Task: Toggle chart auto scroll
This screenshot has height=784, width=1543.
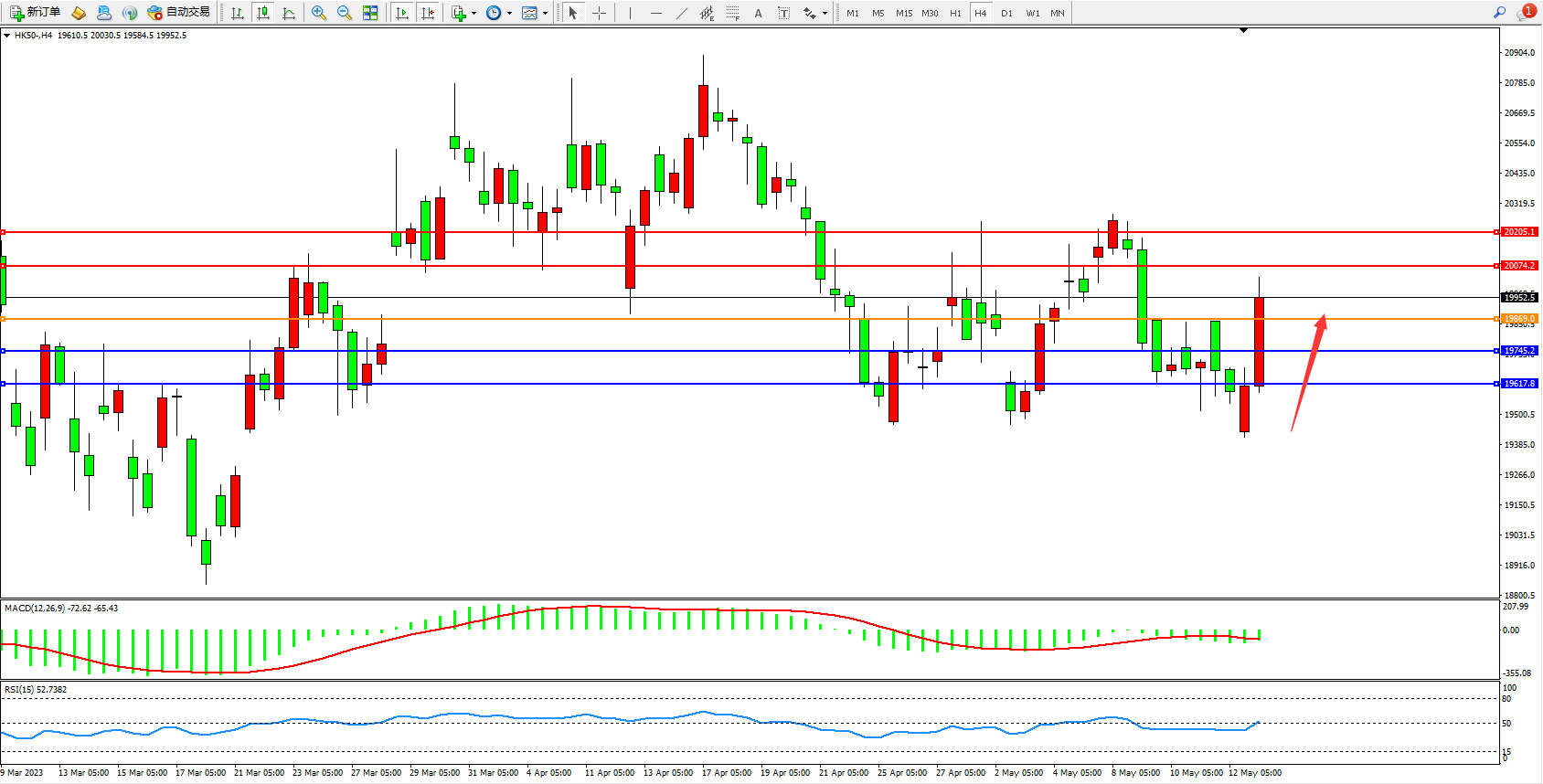Action: coord(402,13)
